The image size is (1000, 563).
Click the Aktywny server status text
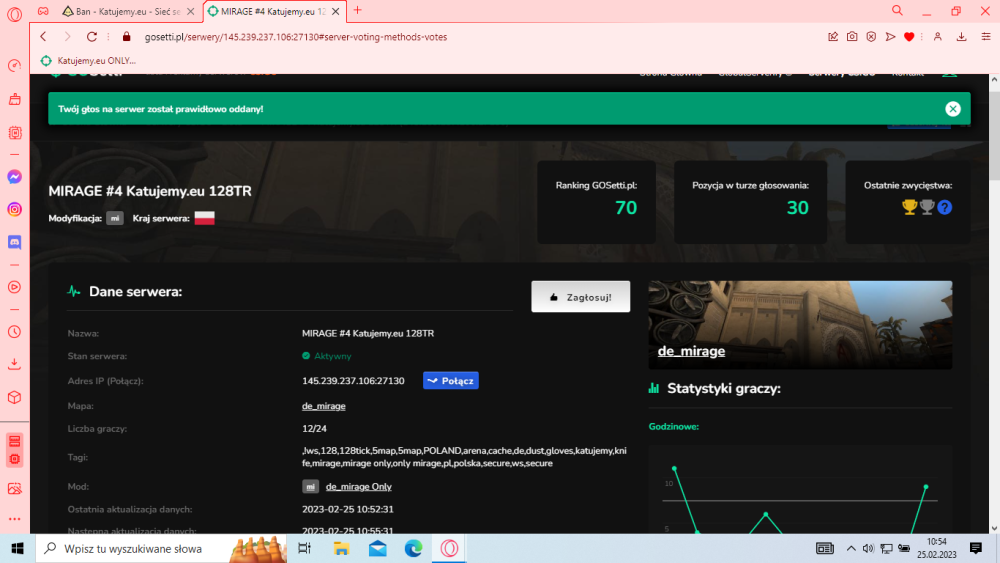[x=332, y=356]
